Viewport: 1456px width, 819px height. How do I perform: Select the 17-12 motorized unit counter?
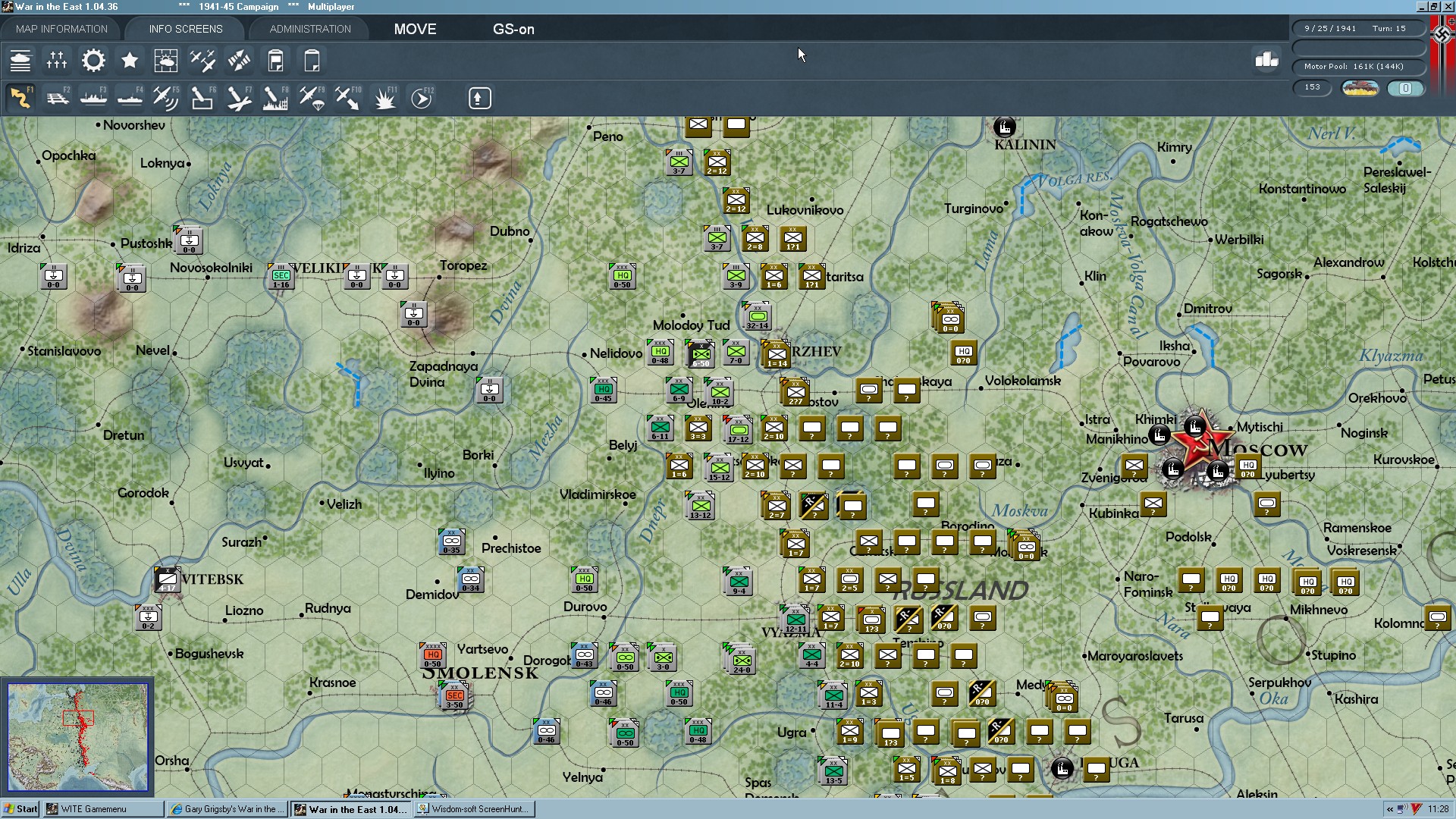point(738,430)
